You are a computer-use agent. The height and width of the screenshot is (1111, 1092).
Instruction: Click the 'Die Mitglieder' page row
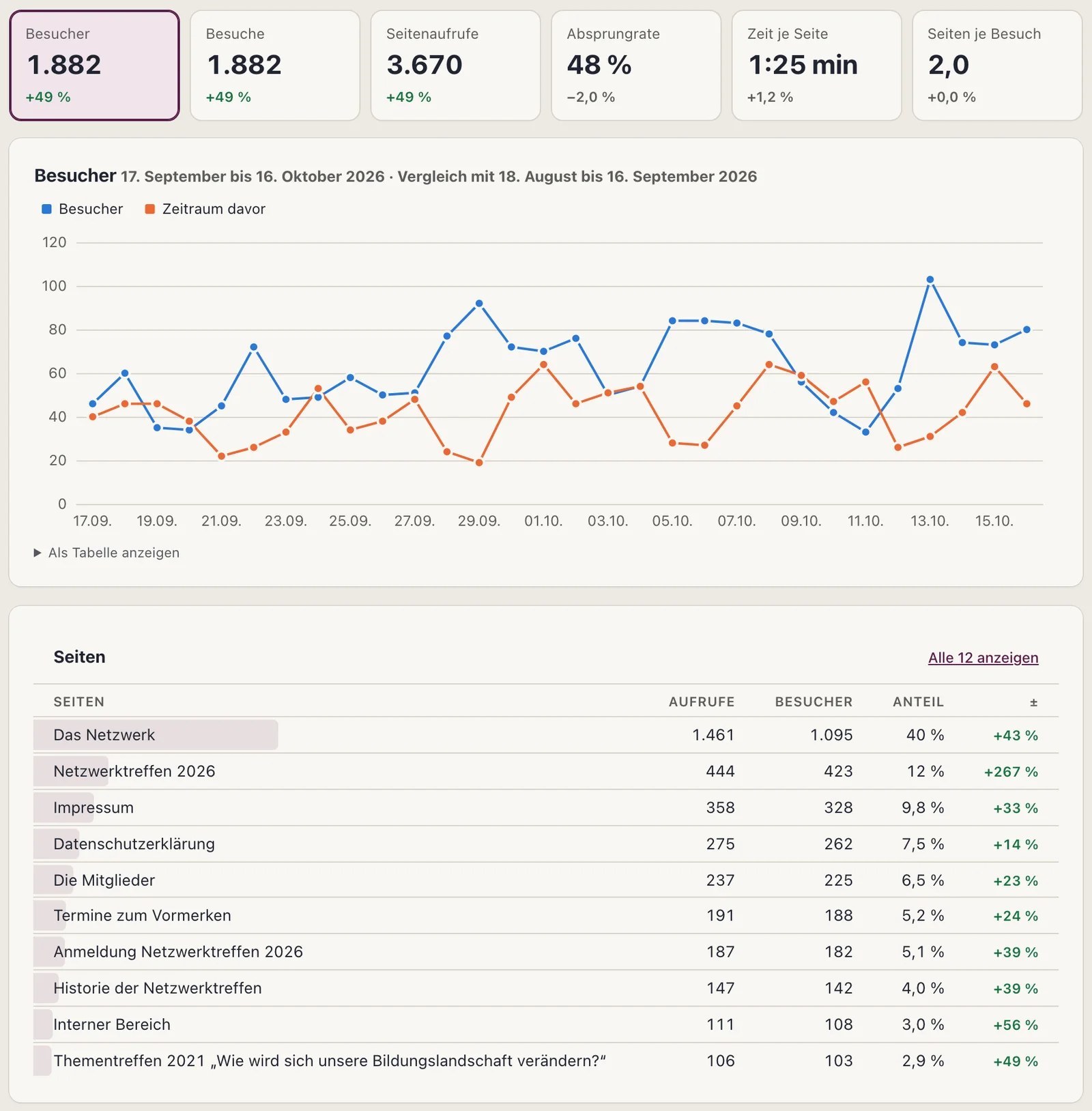coord(546,880)
